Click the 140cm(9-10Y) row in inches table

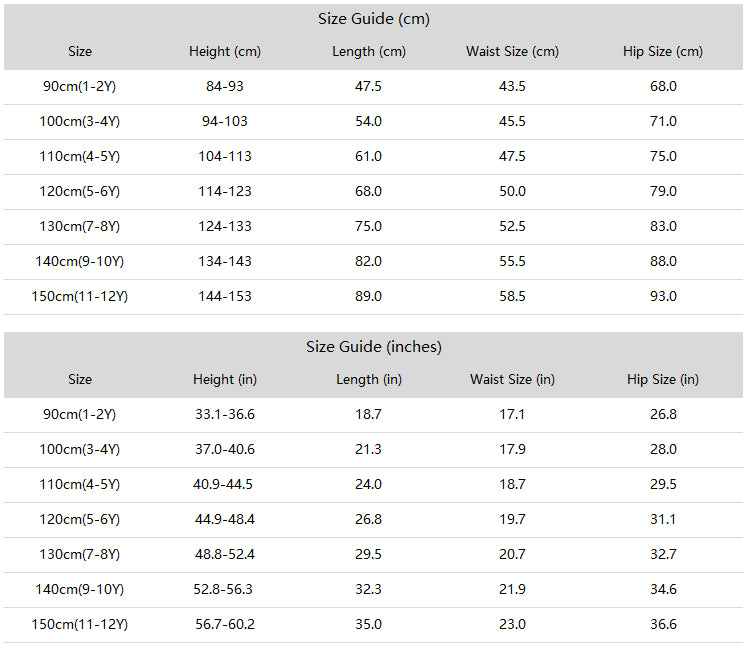[x=374, y=590]
